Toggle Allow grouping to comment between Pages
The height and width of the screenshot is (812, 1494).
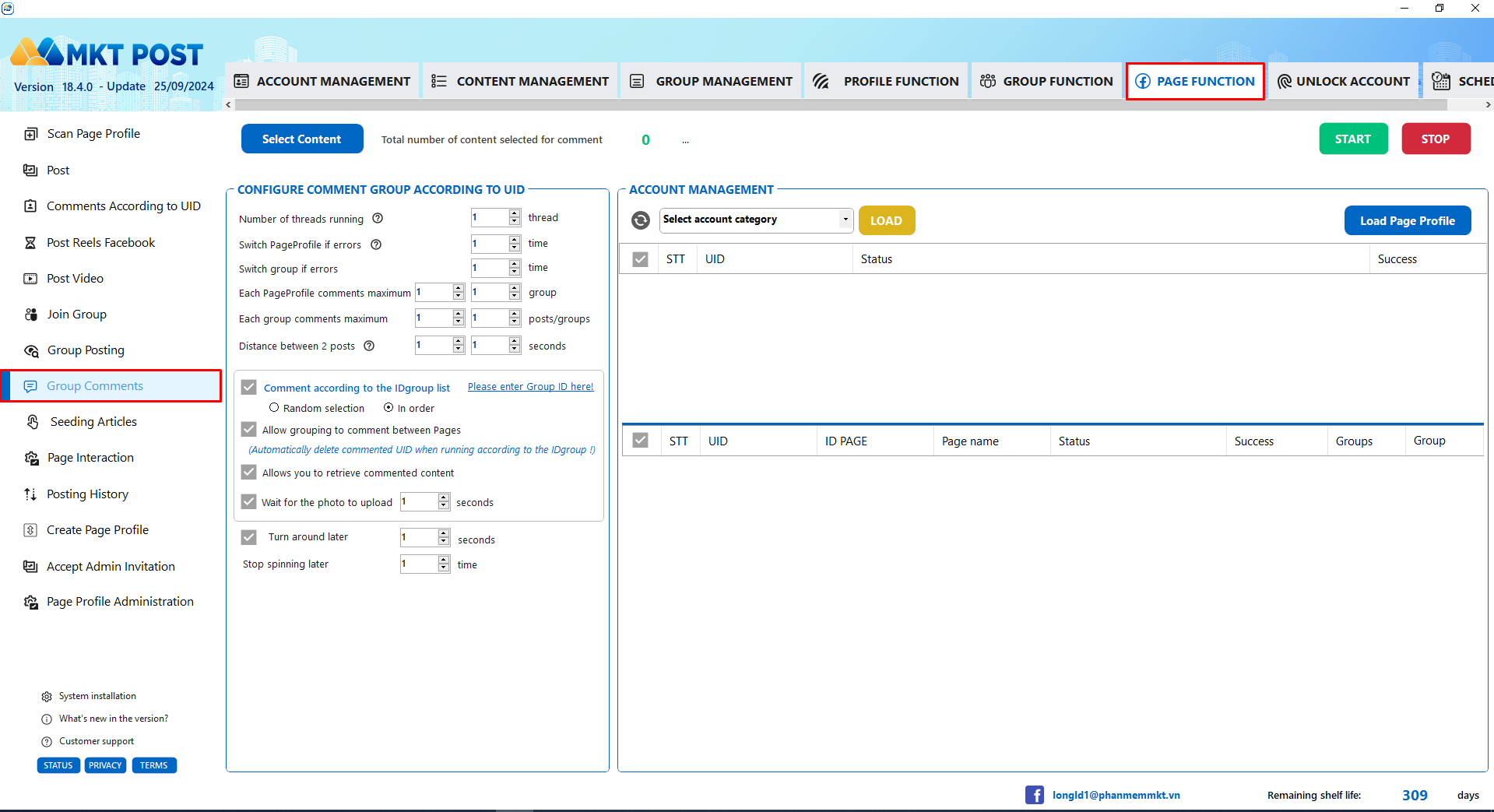pyautogui.click(x=249, y=430)
